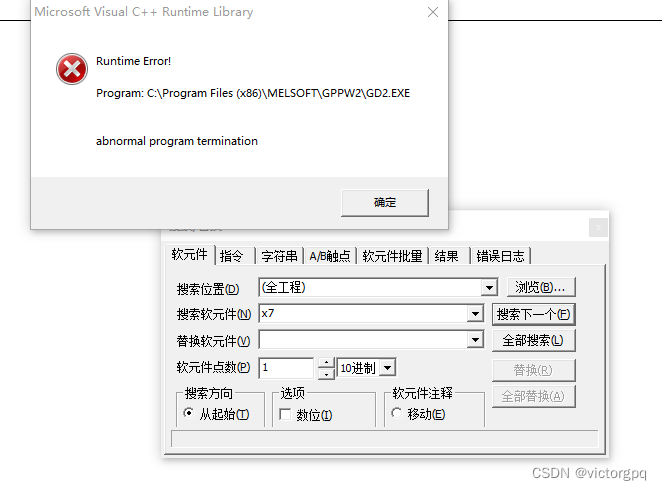Viewport: 662px width, 490px height.
Task: Open the 软元件批量 tab
Action: 392,256
